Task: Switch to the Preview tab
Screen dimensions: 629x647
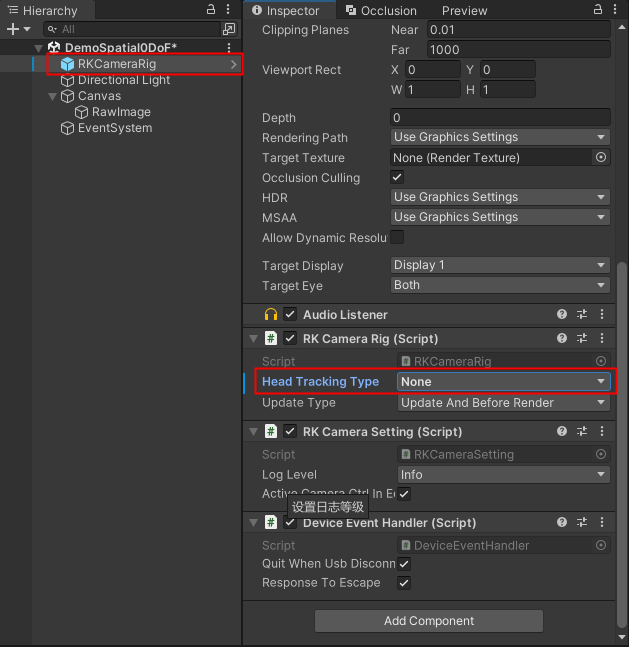Action: pyautogui.click(x=464, y=10)
